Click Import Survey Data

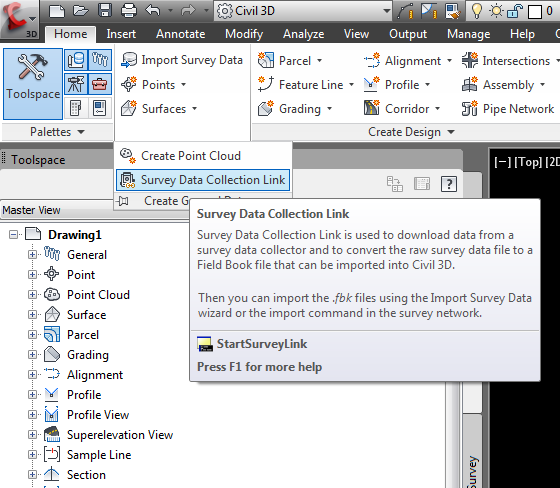pos(182,60)
